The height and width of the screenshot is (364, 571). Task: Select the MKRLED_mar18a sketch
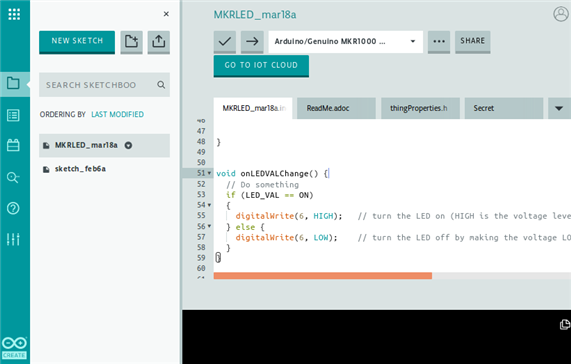104,145
